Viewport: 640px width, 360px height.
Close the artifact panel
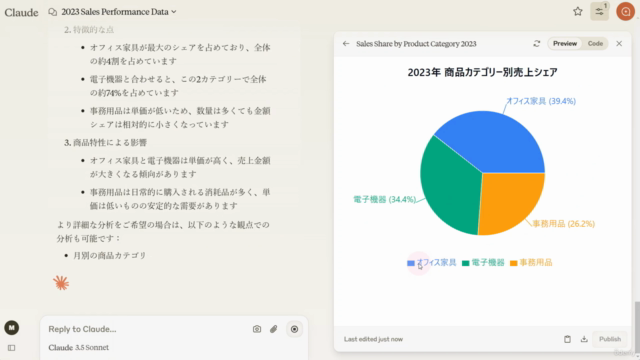(x=619, y=44)
